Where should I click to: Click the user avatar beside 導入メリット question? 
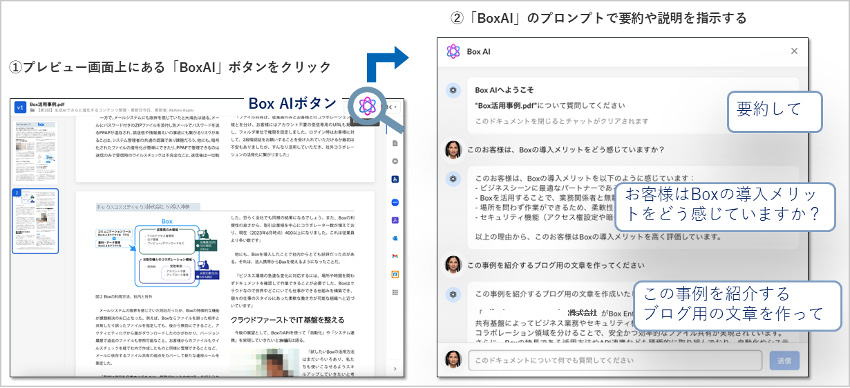coord(453,149)
